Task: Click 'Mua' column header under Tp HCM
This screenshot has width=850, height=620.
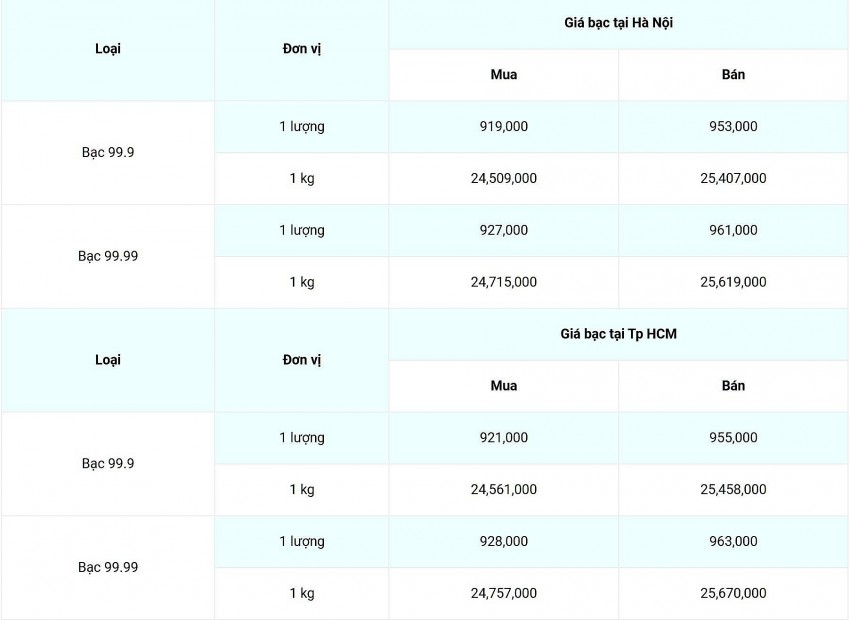Action: (x=504, y=385)
